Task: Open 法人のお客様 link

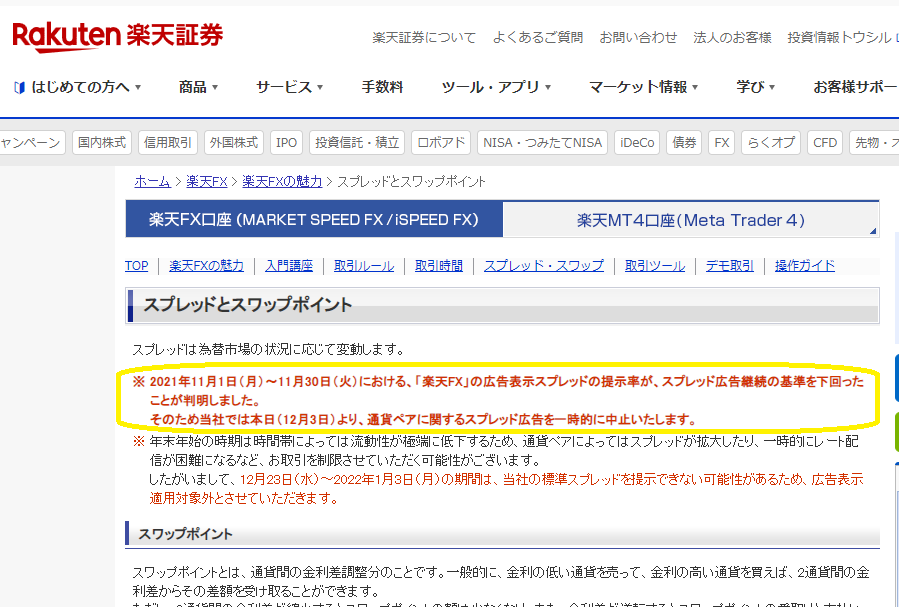Action: (732, 38)
